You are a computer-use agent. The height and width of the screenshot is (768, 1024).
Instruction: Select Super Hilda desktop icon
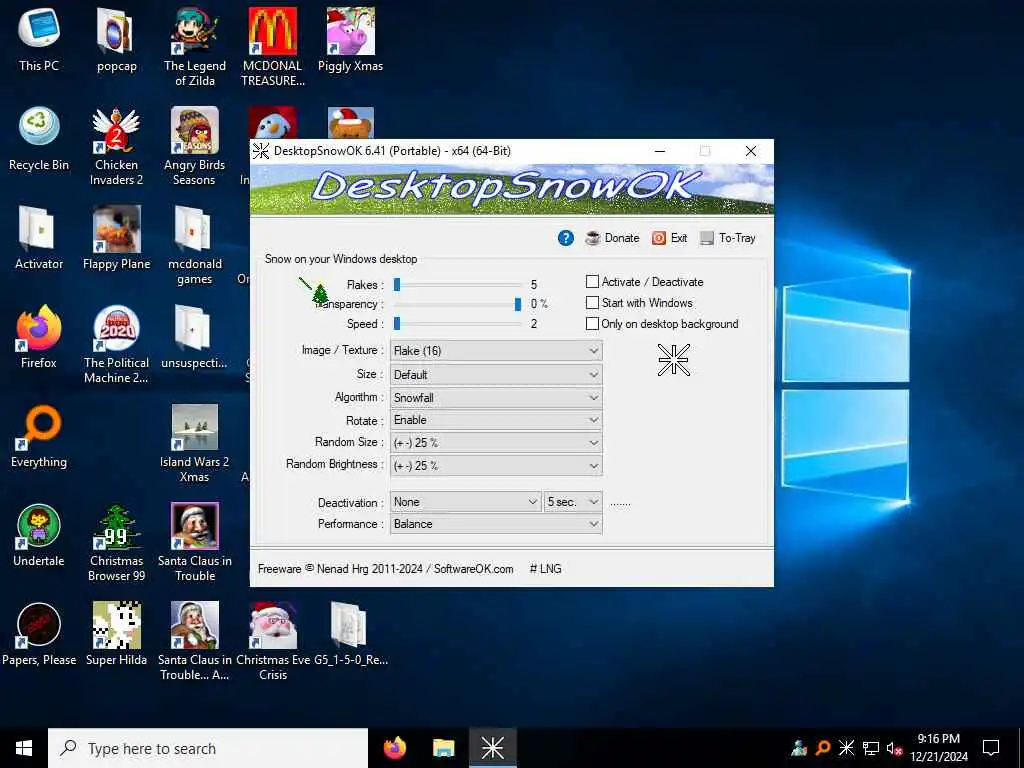tap(116, 634)
